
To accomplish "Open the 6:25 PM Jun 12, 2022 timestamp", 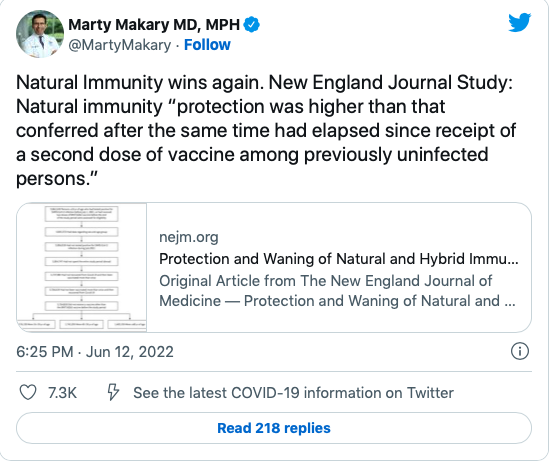I will [95, 352].
